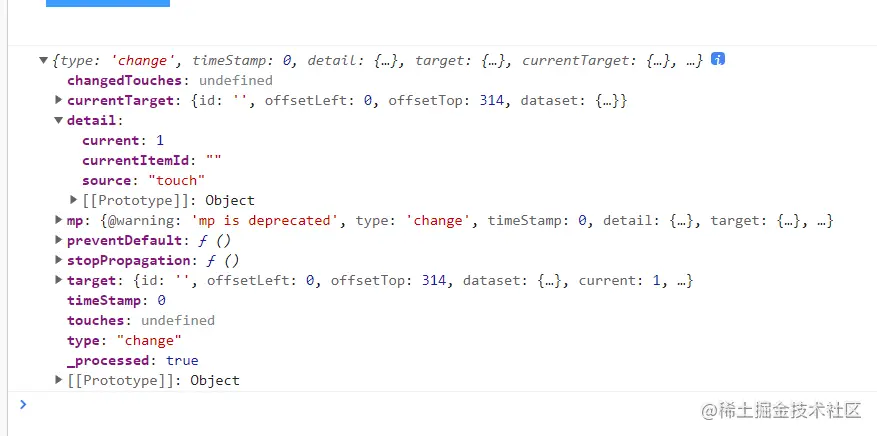Click the console prompt arrow

click(x=23, y=404)
